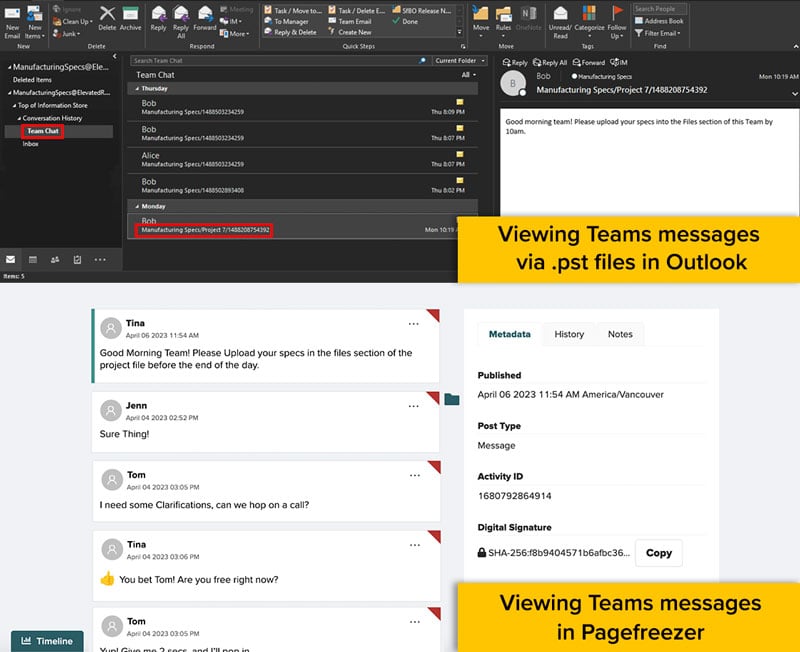Switch to the History tab

pos(569,334)
